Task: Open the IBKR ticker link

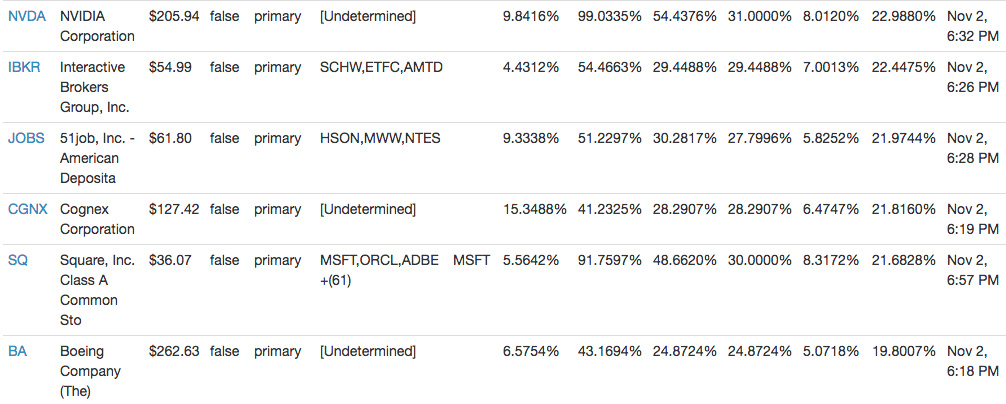Action: pos(24,67)
